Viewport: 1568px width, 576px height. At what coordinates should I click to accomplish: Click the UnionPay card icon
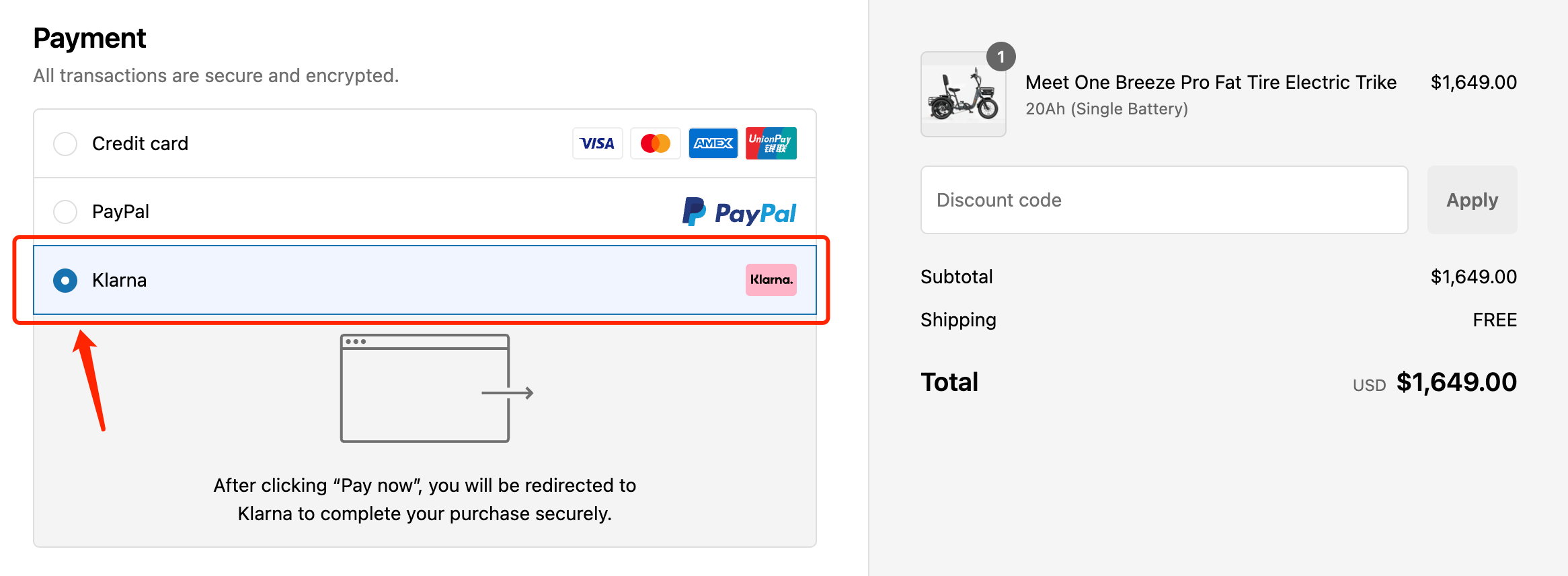(x=771, y=143)
